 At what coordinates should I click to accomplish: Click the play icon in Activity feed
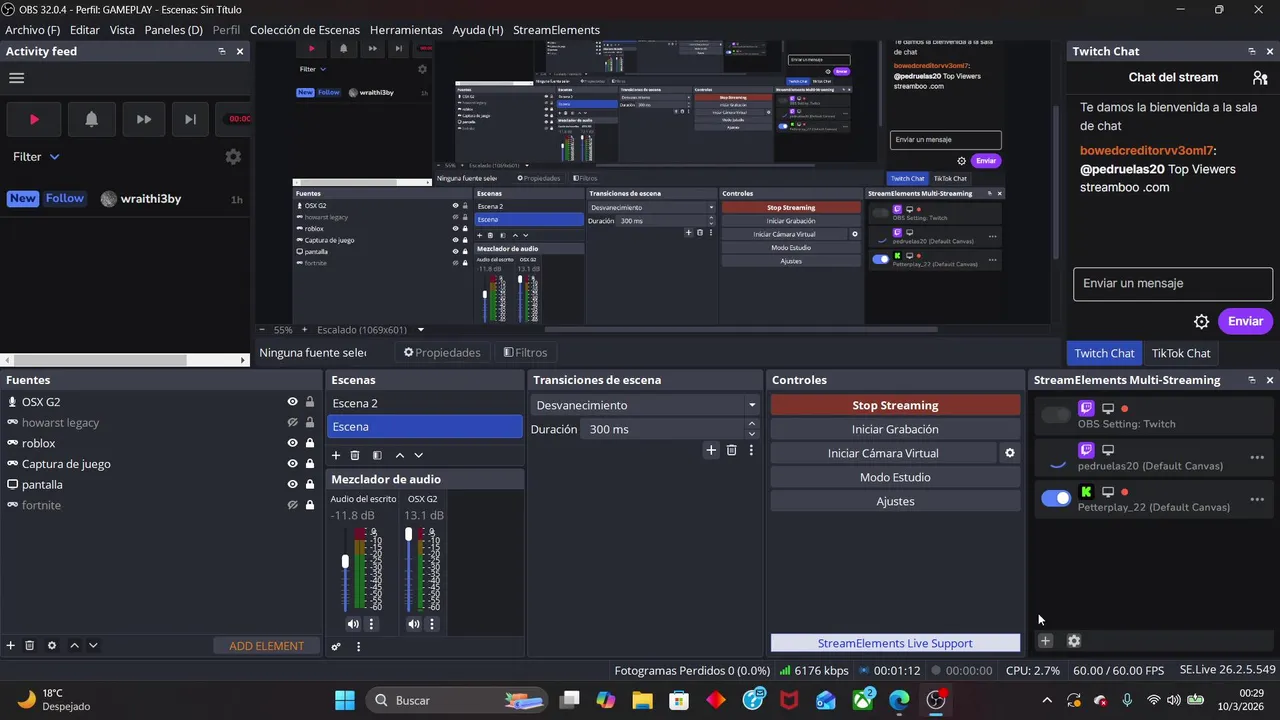(34, 119)
